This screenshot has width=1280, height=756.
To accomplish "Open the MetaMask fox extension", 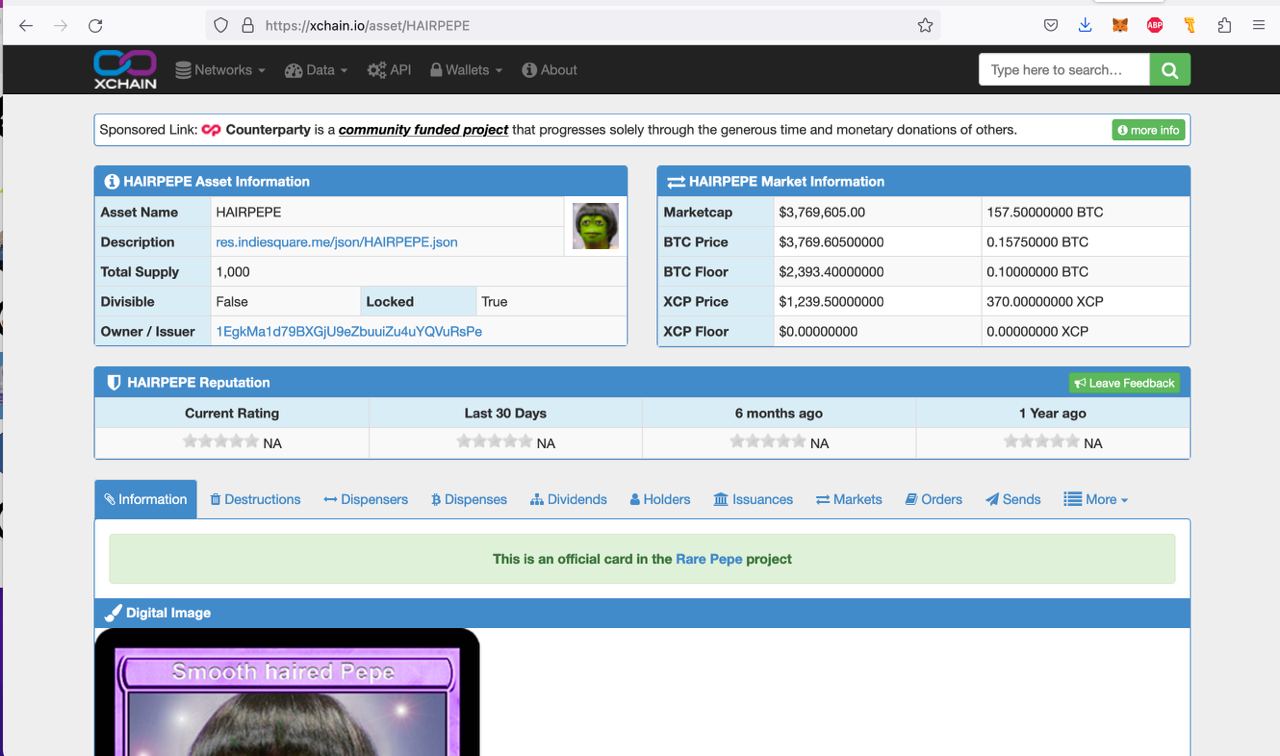I will pos(1120,26).
